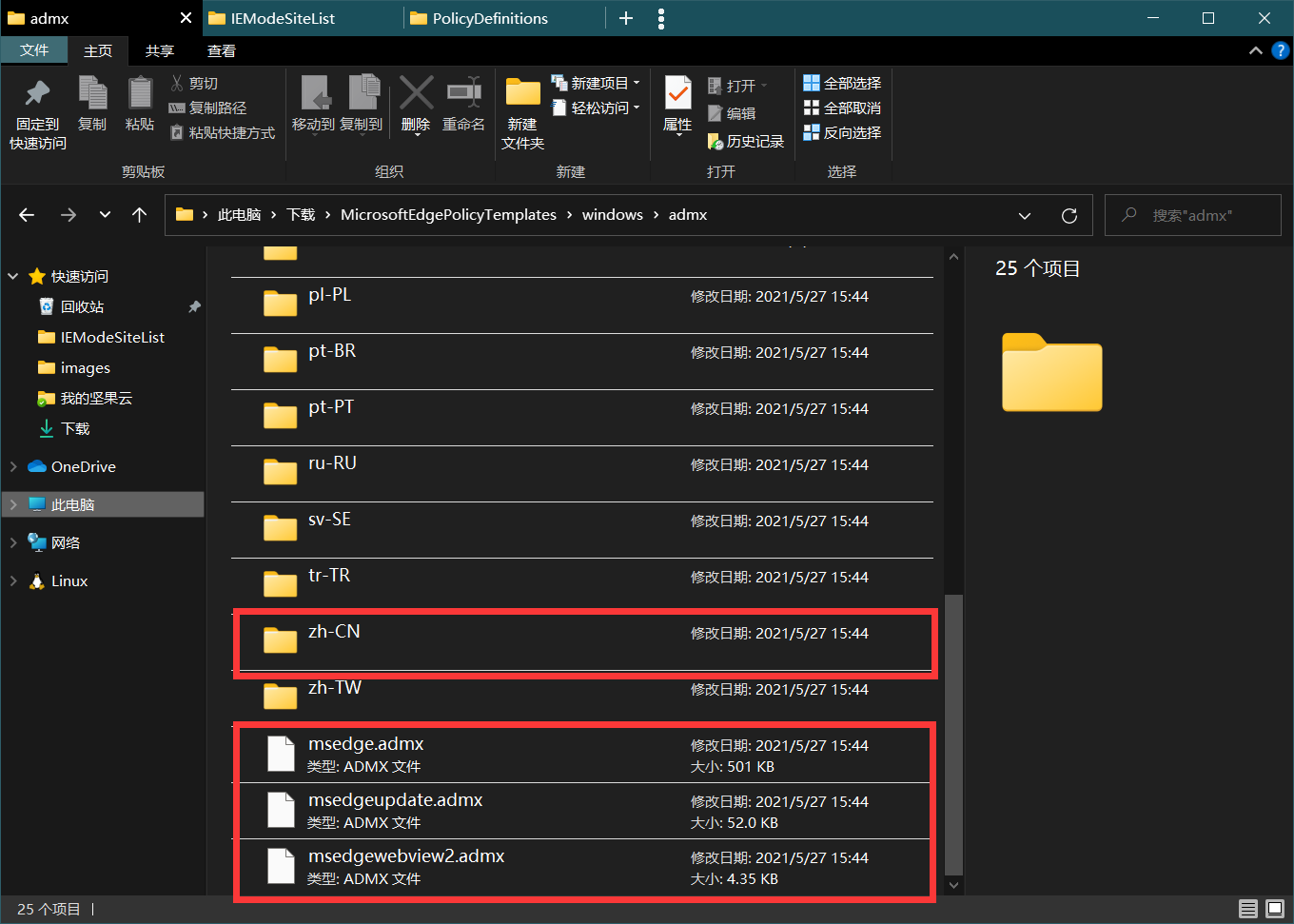Click Pin to Quick access (固定到快速访问)
Viewport: 1294px width, 924px height.
tap(37, 114)
